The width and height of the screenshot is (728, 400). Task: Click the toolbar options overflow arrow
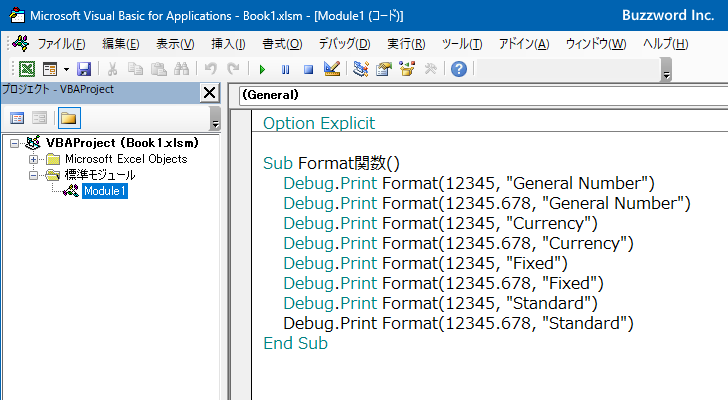(666, 70)
